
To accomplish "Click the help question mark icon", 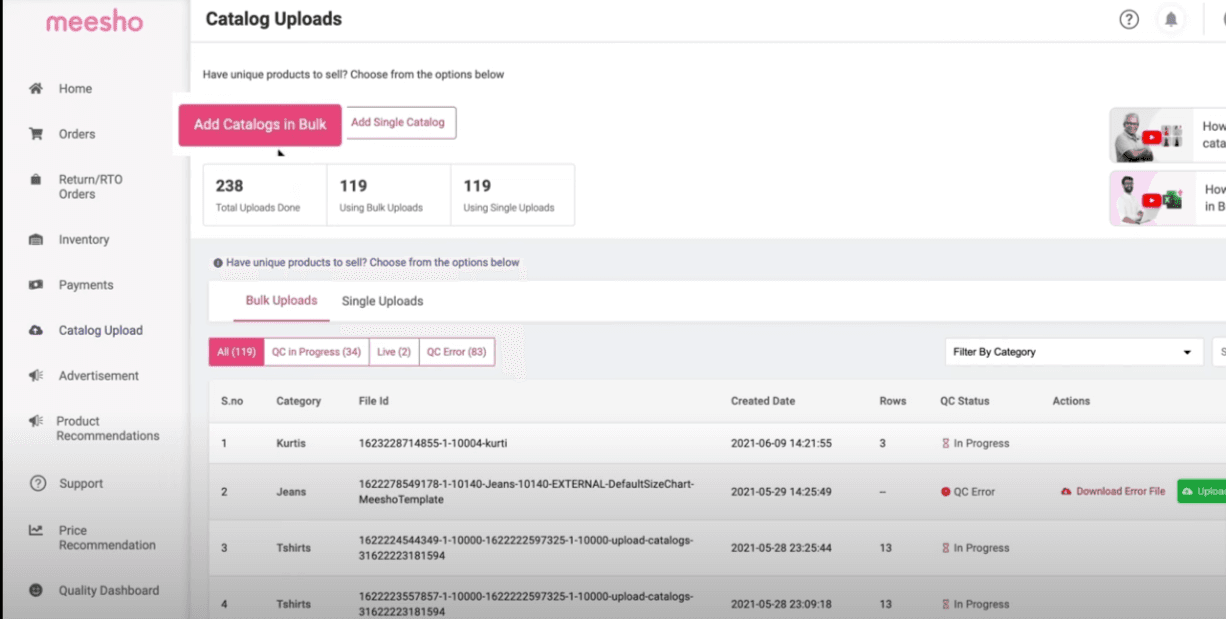I will point(1129,19).
